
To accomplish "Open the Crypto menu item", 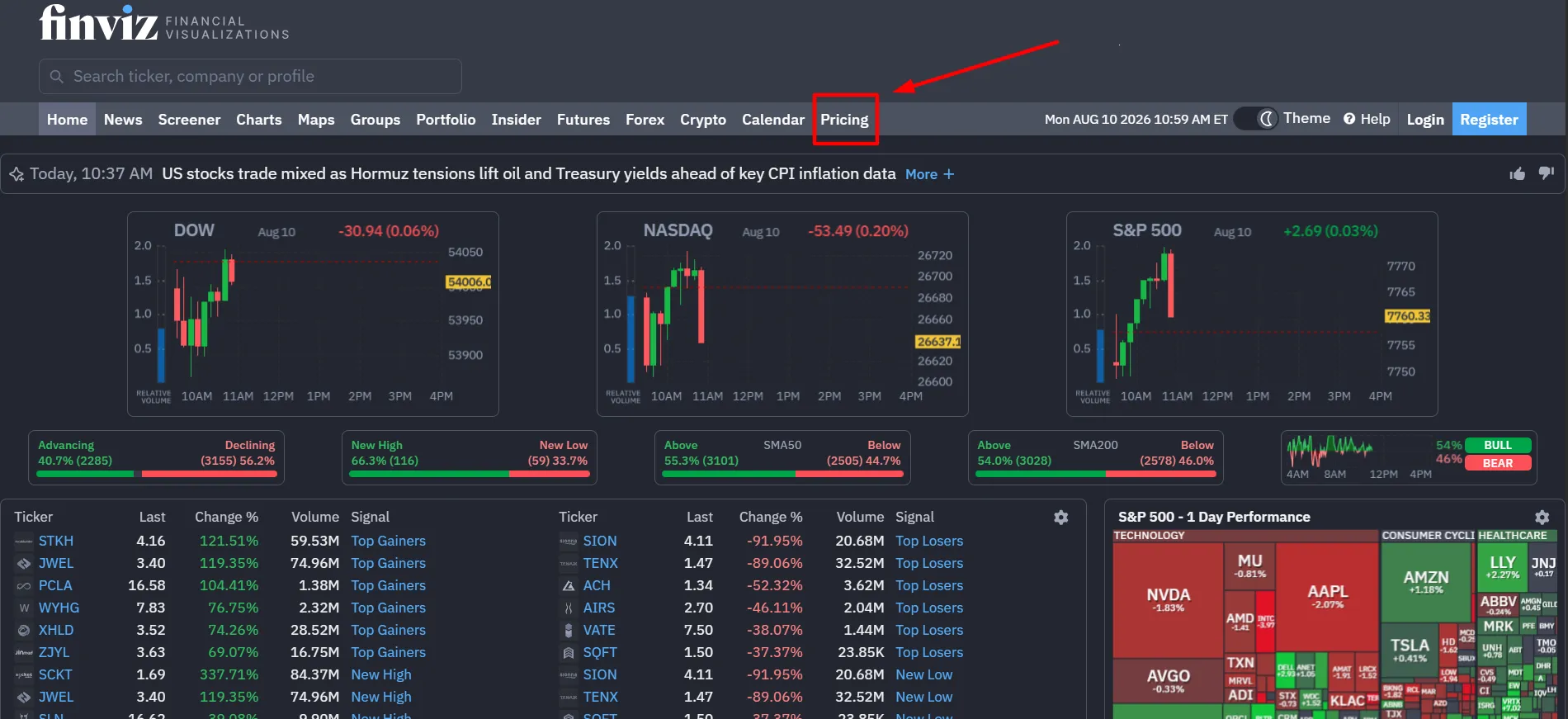I will click(703, 119).
